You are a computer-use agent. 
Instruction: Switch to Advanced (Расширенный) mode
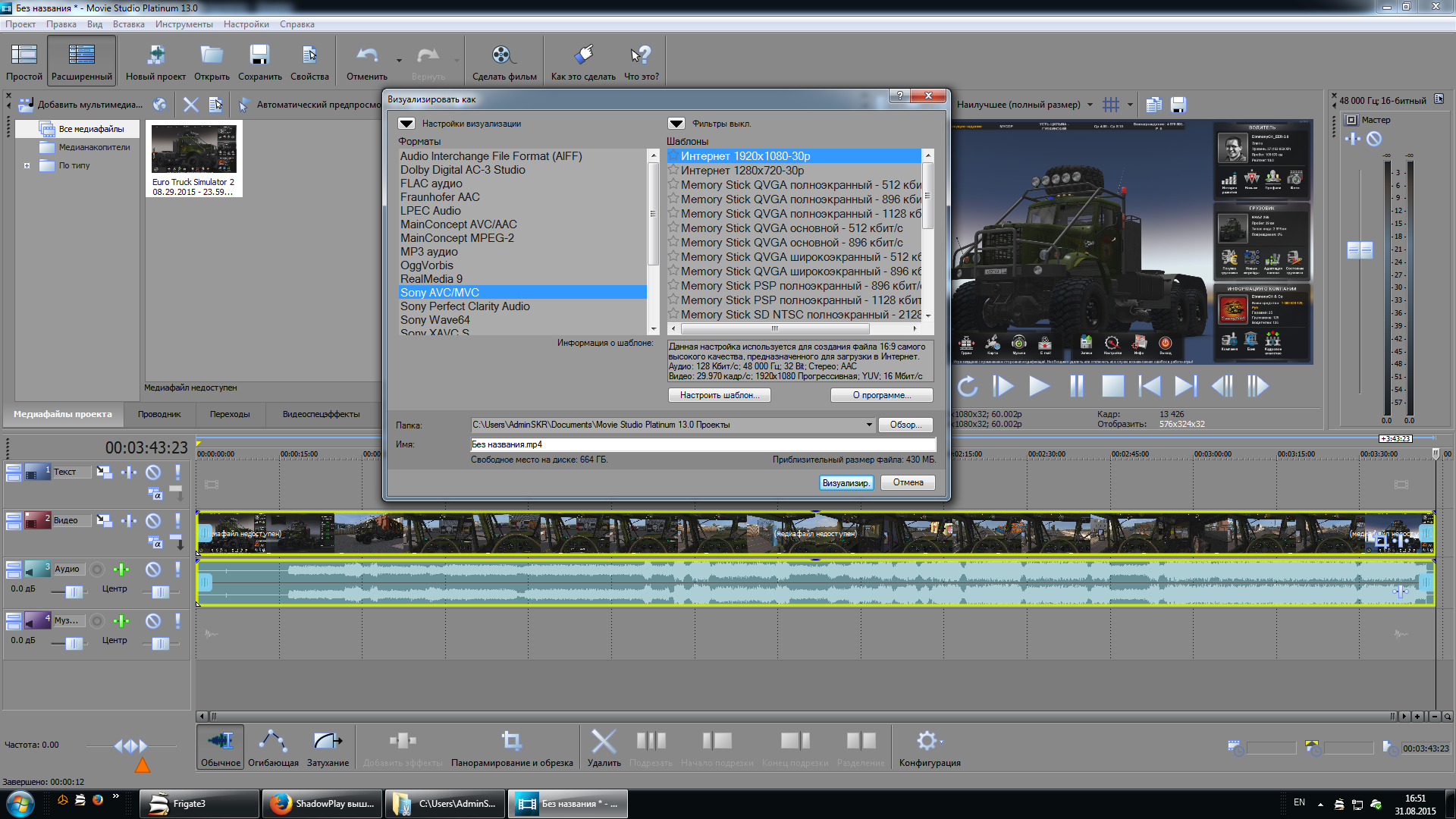(x=82, y=61)
